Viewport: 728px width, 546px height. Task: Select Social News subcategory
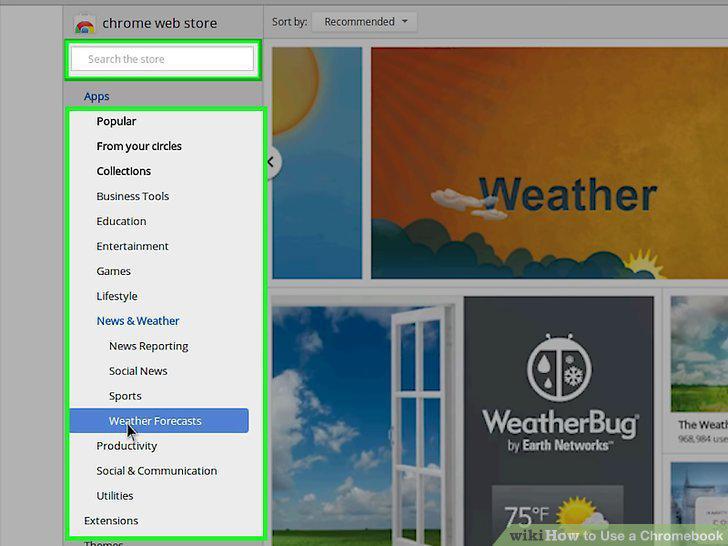click(138, 371)
